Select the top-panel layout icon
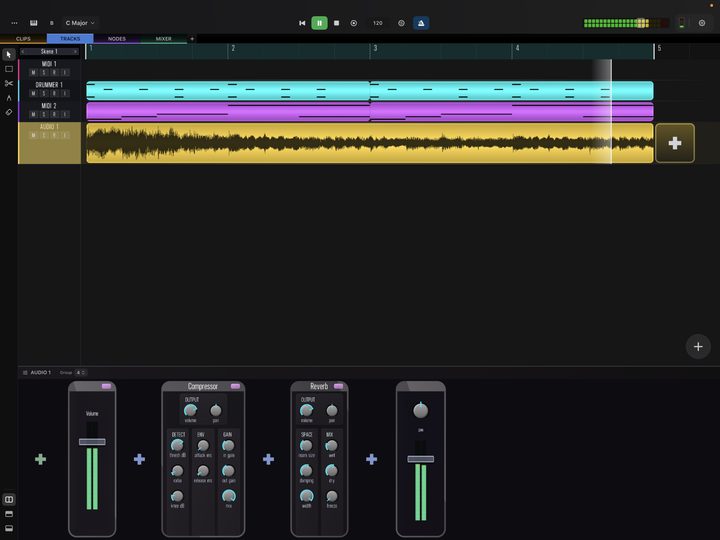The height and width of the screenshot is (540, 720). pos(9,514)
